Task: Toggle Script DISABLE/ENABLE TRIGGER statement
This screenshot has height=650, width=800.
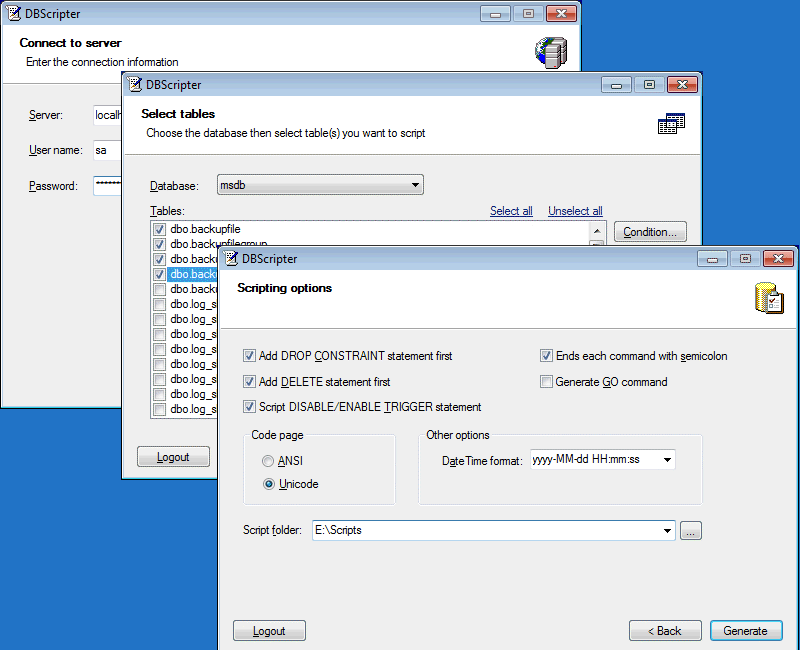Action: (249, 407)
